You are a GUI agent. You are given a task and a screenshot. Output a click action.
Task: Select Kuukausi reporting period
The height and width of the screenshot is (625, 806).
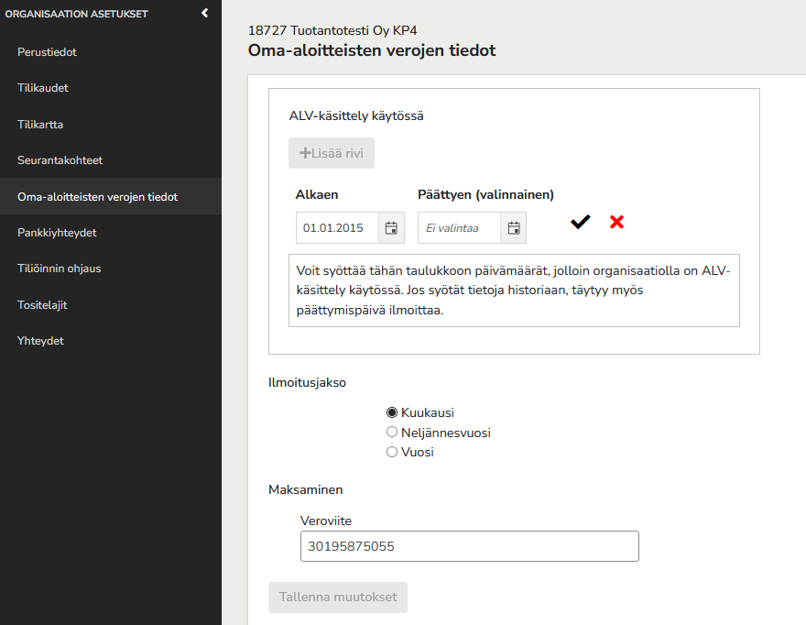392,412
